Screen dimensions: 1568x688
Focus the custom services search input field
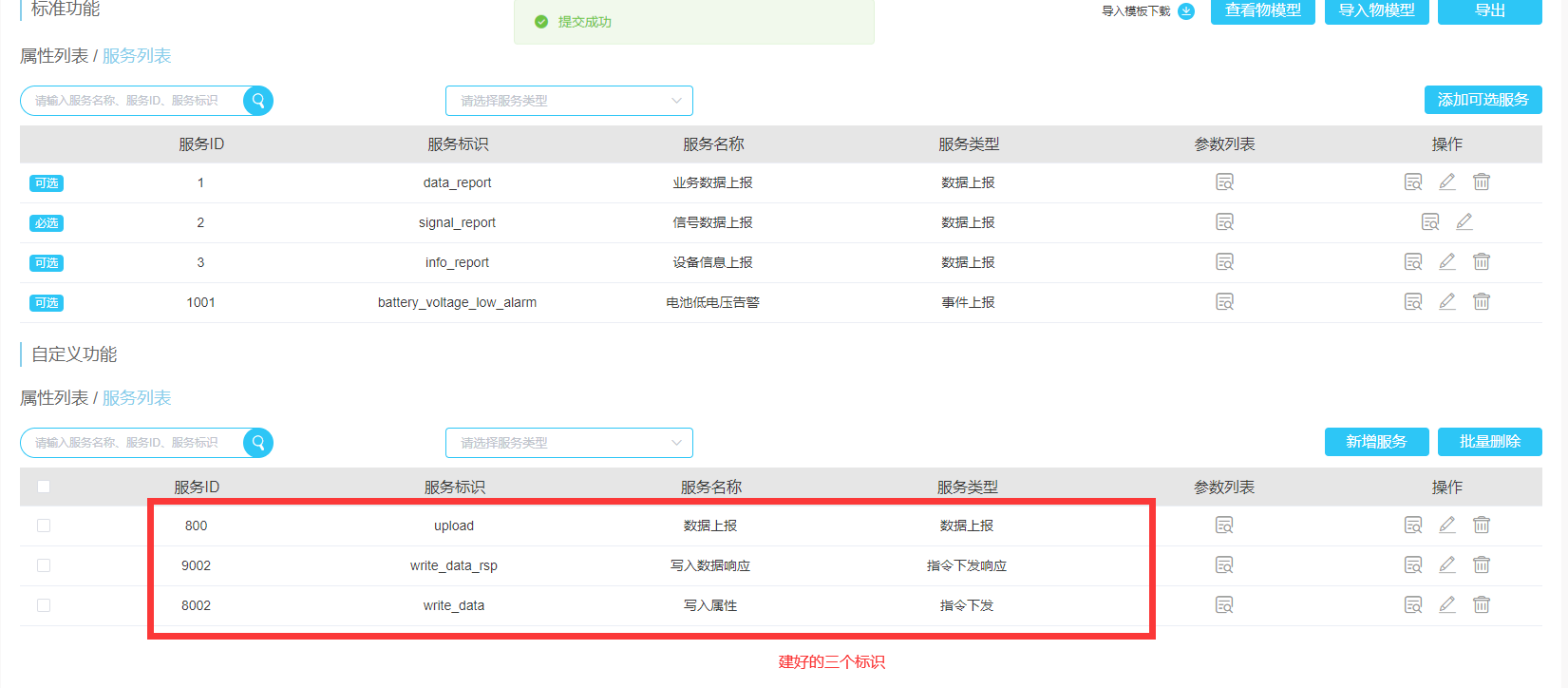[133, 443]
